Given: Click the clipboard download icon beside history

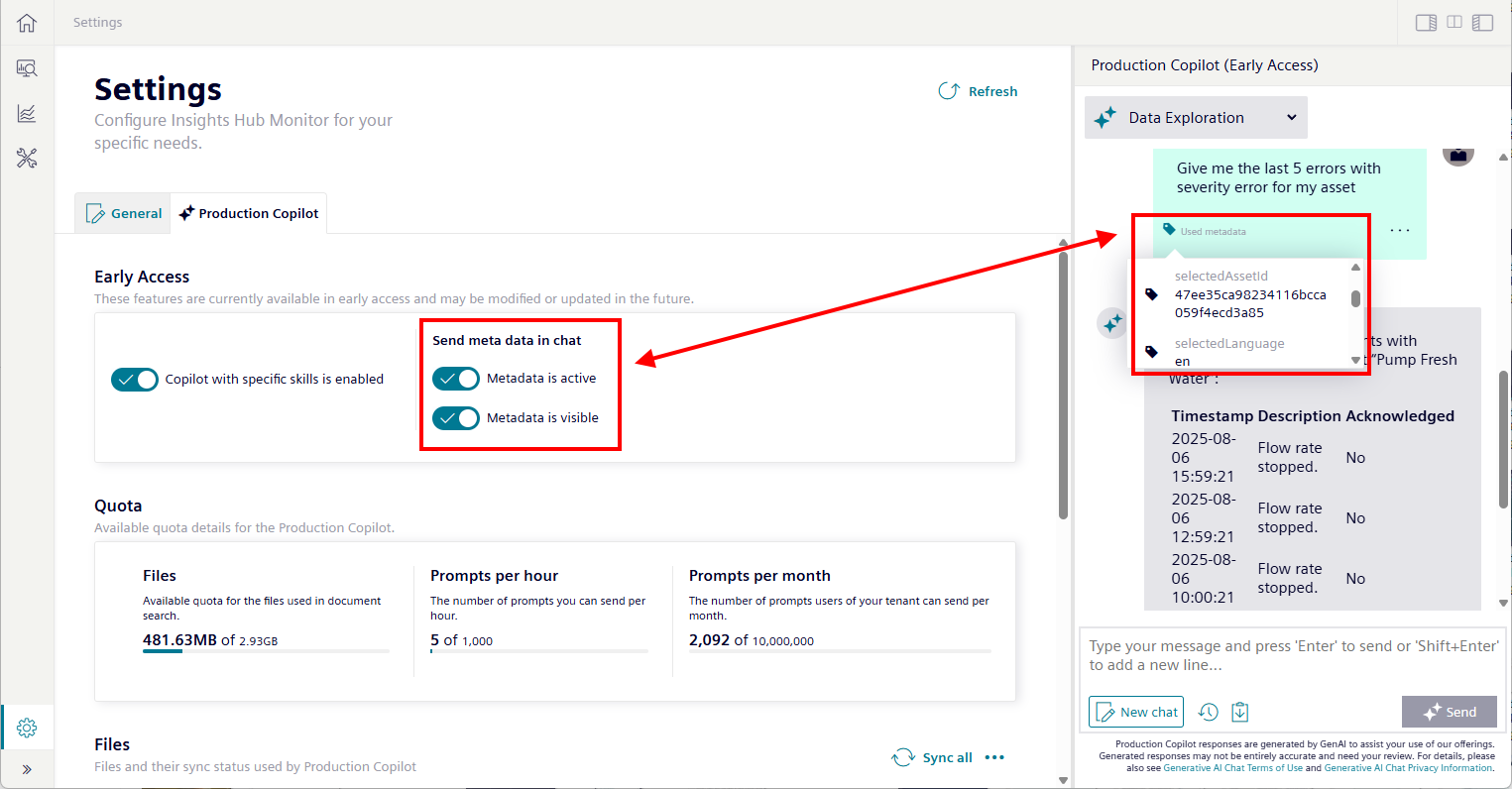Looking at the screenshot, I should point(1240,712).
